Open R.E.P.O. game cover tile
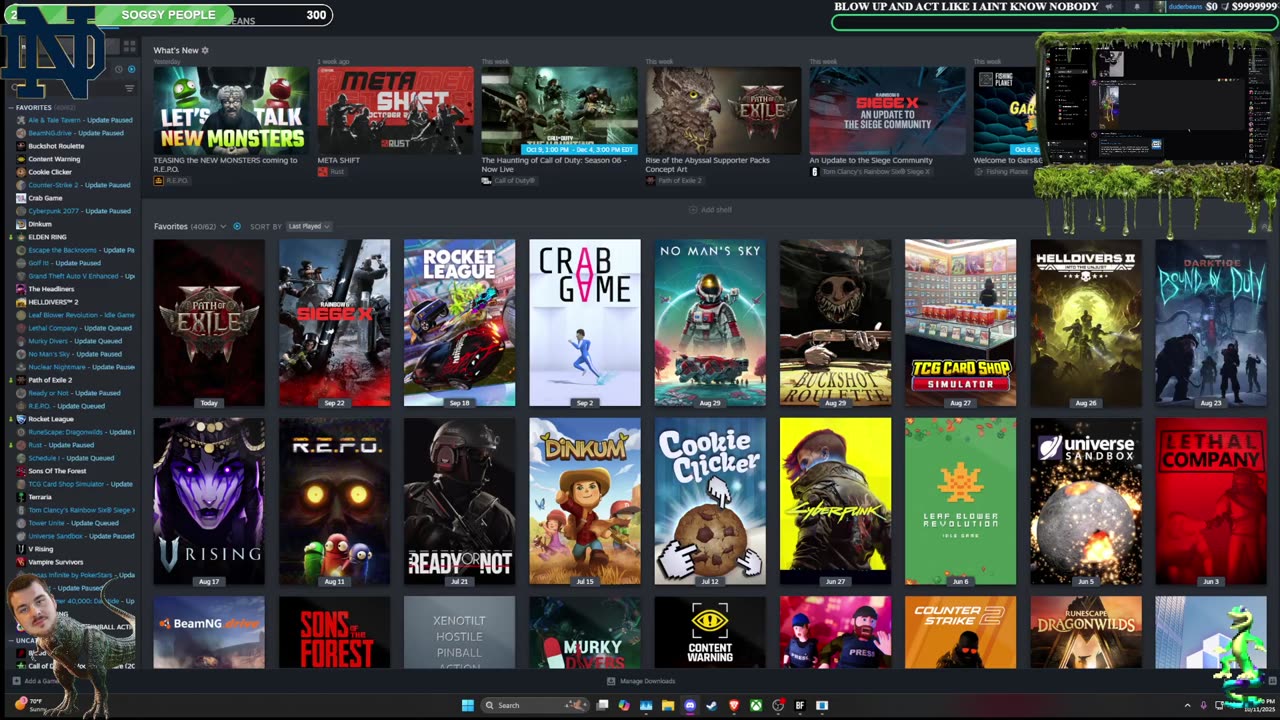The height and width of the screenshot is (720, 1280). [x=334, y=501]
